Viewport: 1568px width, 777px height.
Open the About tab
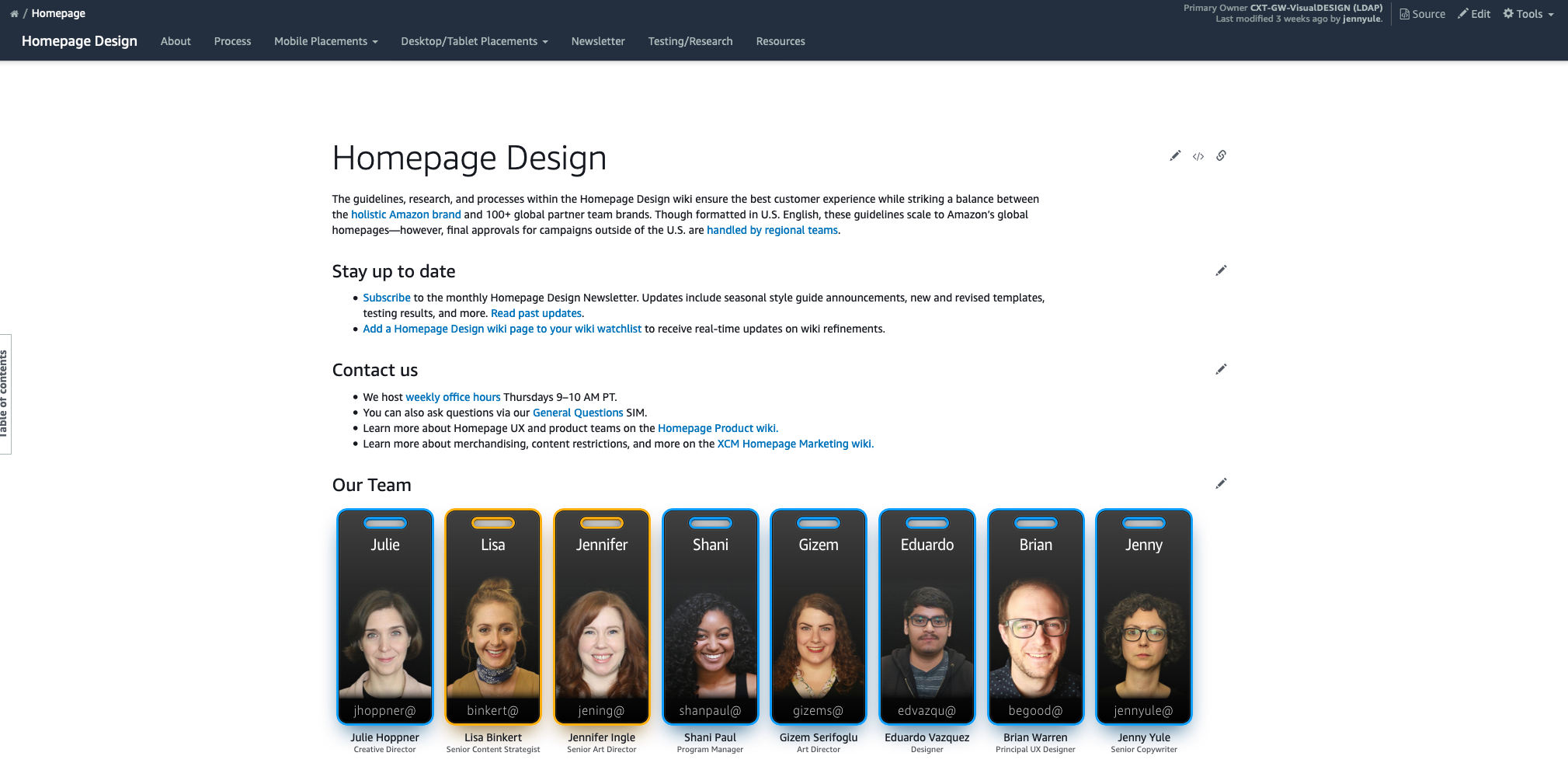pos(176,41)
